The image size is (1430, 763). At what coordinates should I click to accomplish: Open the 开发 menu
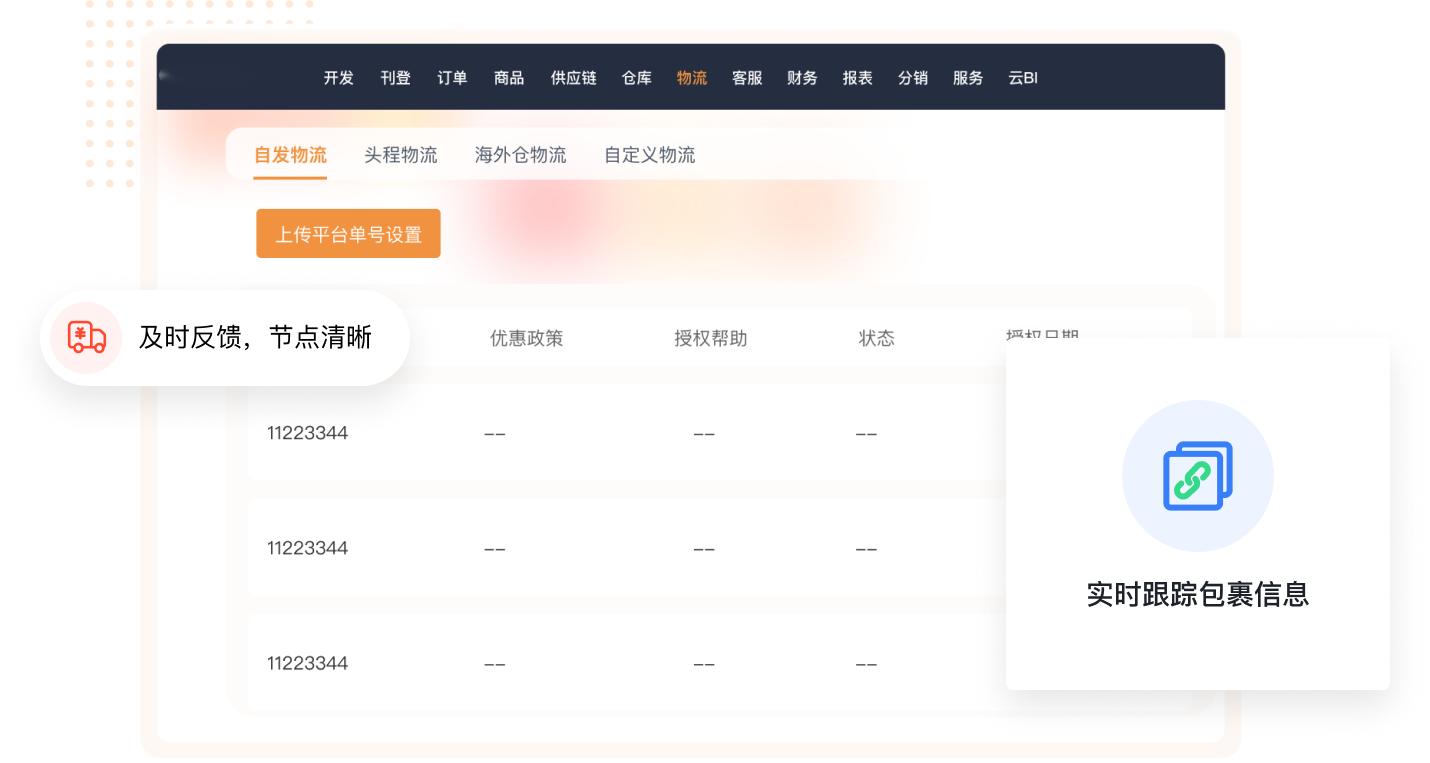[338, 78]
